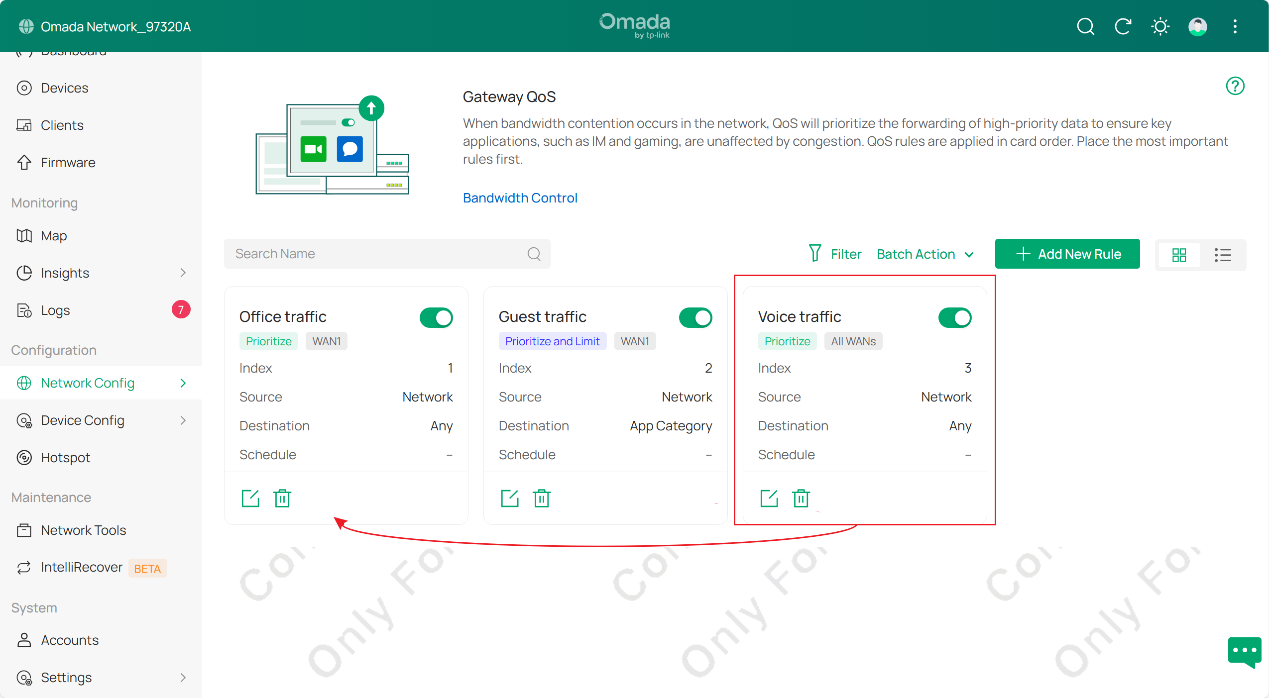Viewport: 1269px width, 698px height.
Task: Click the grid view icon
Action: [1179, 255]
